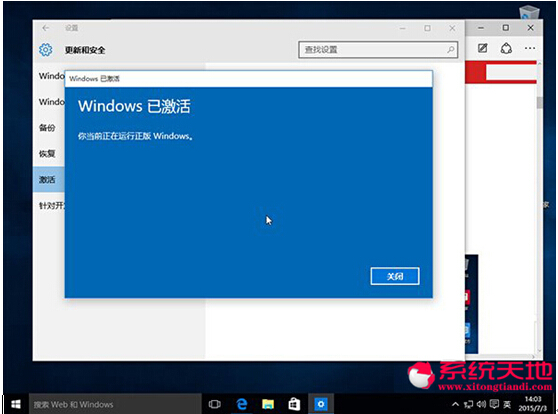Click the Edge page vertical scrollbar thumb
Viewport: 558px width, 414px height.
click(539, 103)
